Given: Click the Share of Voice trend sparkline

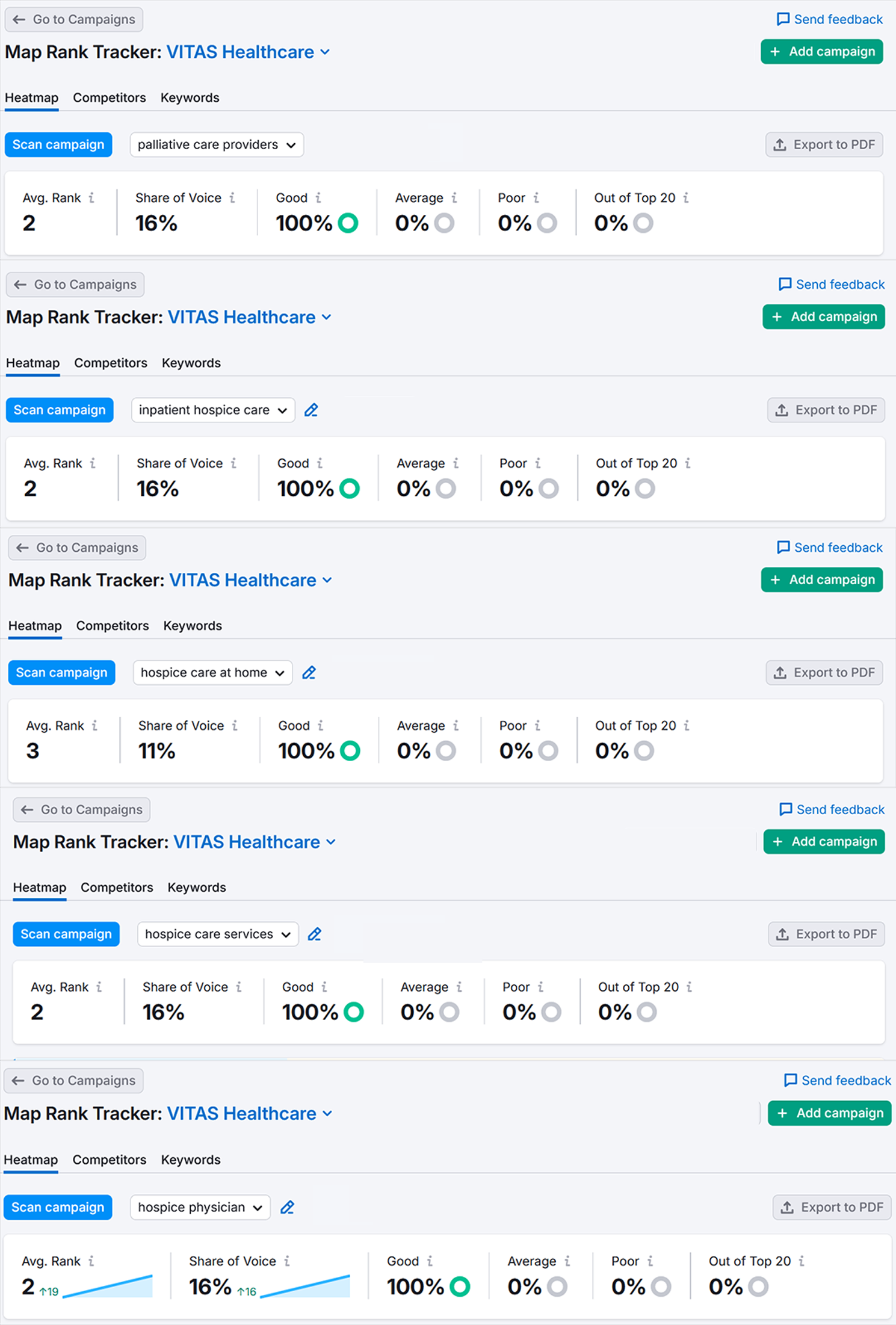Looking at the screenshot, I should pyautogui.click(x=306, y=1286).
